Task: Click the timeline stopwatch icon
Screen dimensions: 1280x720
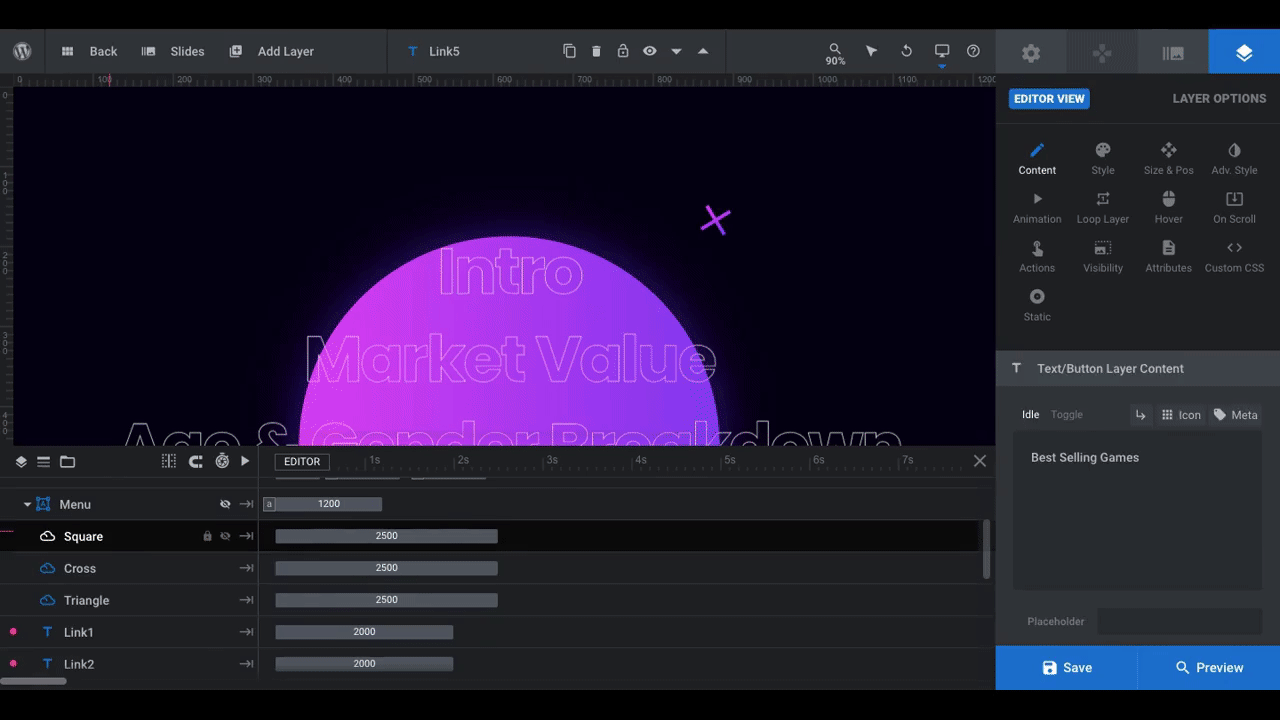Action: tap(222, 461)
